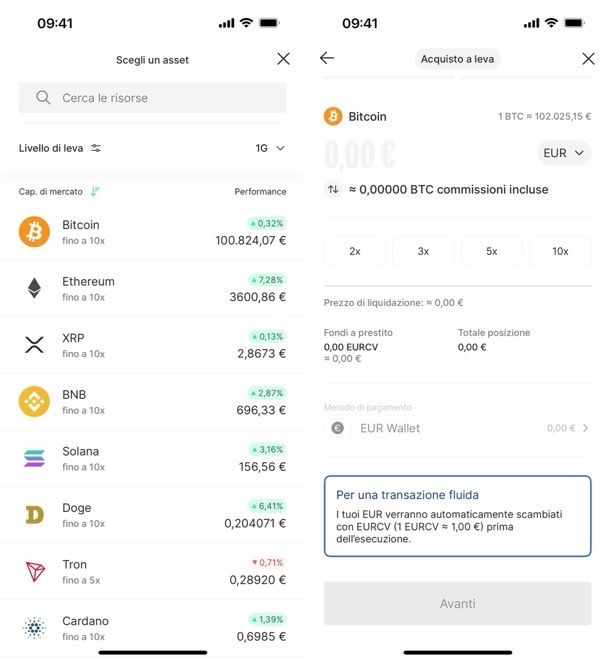Select 2x leverage option
This screenshot has width=610, height=661.
pyautogui.click(x=355, y=251)
